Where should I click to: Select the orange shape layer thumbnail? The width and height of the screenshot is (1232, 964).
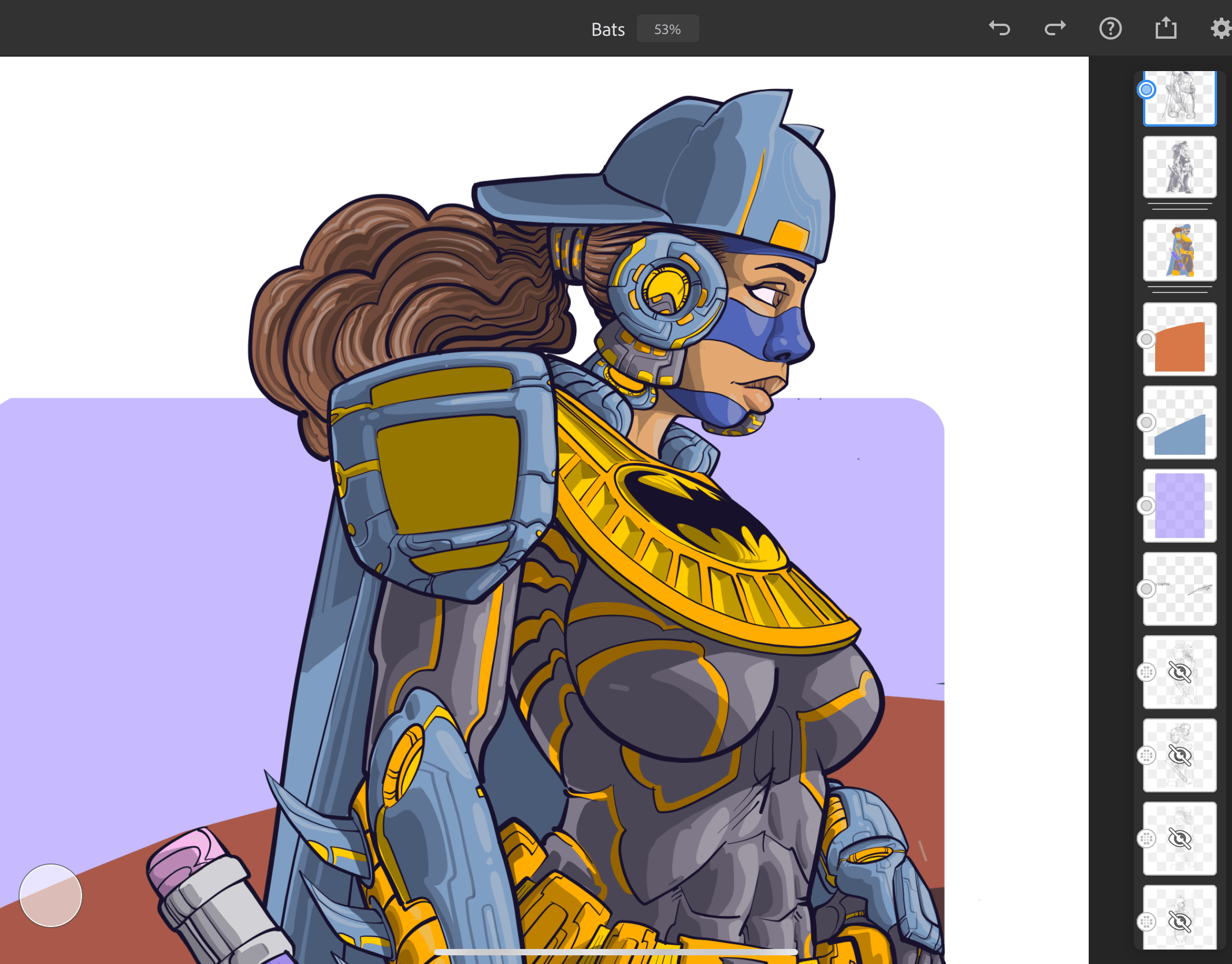(x=1180, y=339)
